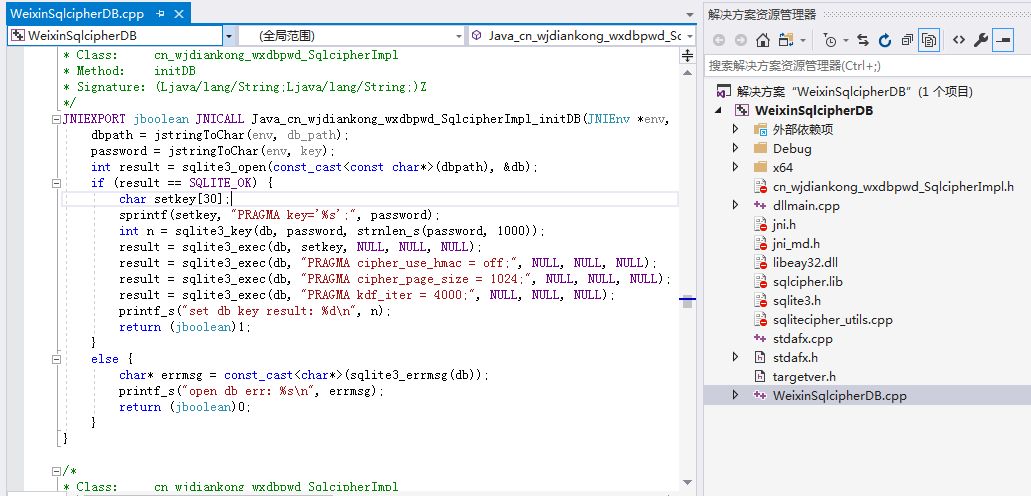This screenshot has height=496, width=1031.
Task: Collapse the else block in the editor
Action: pos(56,359)
